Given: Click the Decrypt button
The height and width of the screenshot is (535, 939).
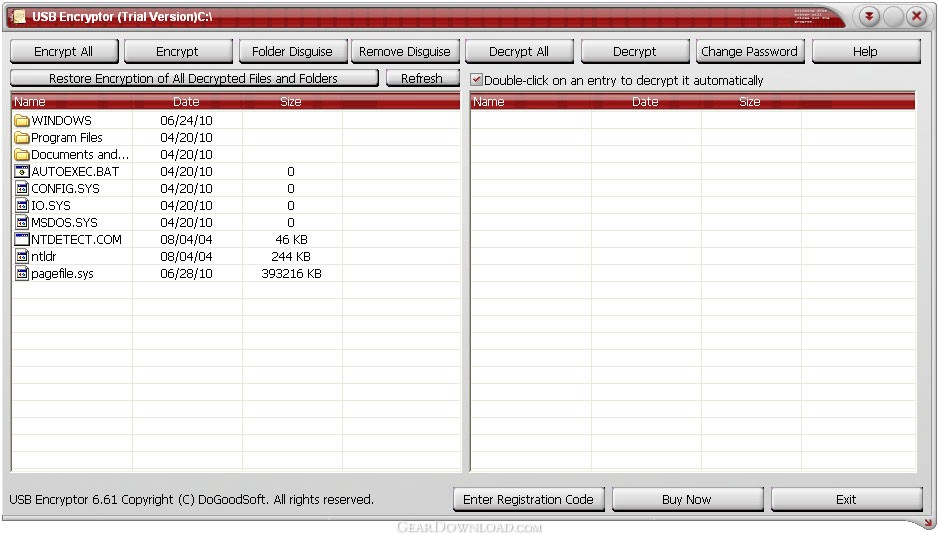Looking at the screenshot, I should (635, 52).
